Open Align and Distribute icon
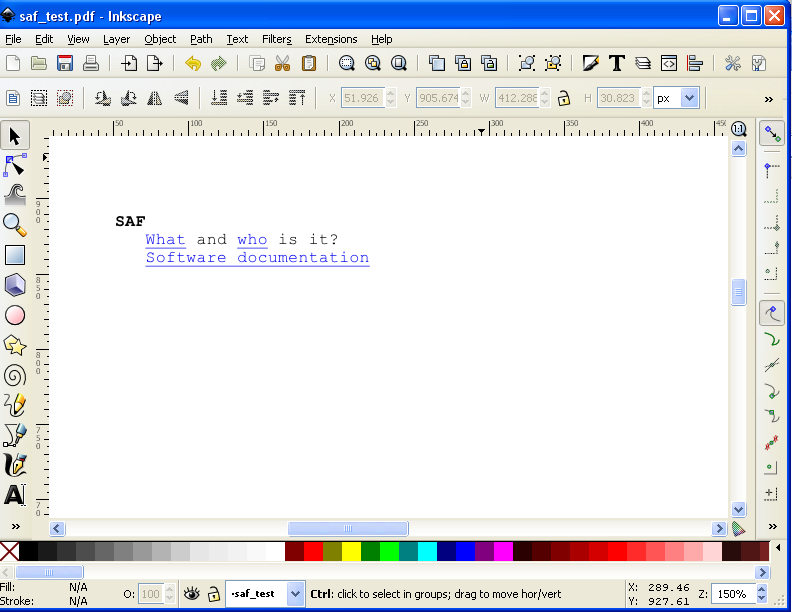 point(695,64)
